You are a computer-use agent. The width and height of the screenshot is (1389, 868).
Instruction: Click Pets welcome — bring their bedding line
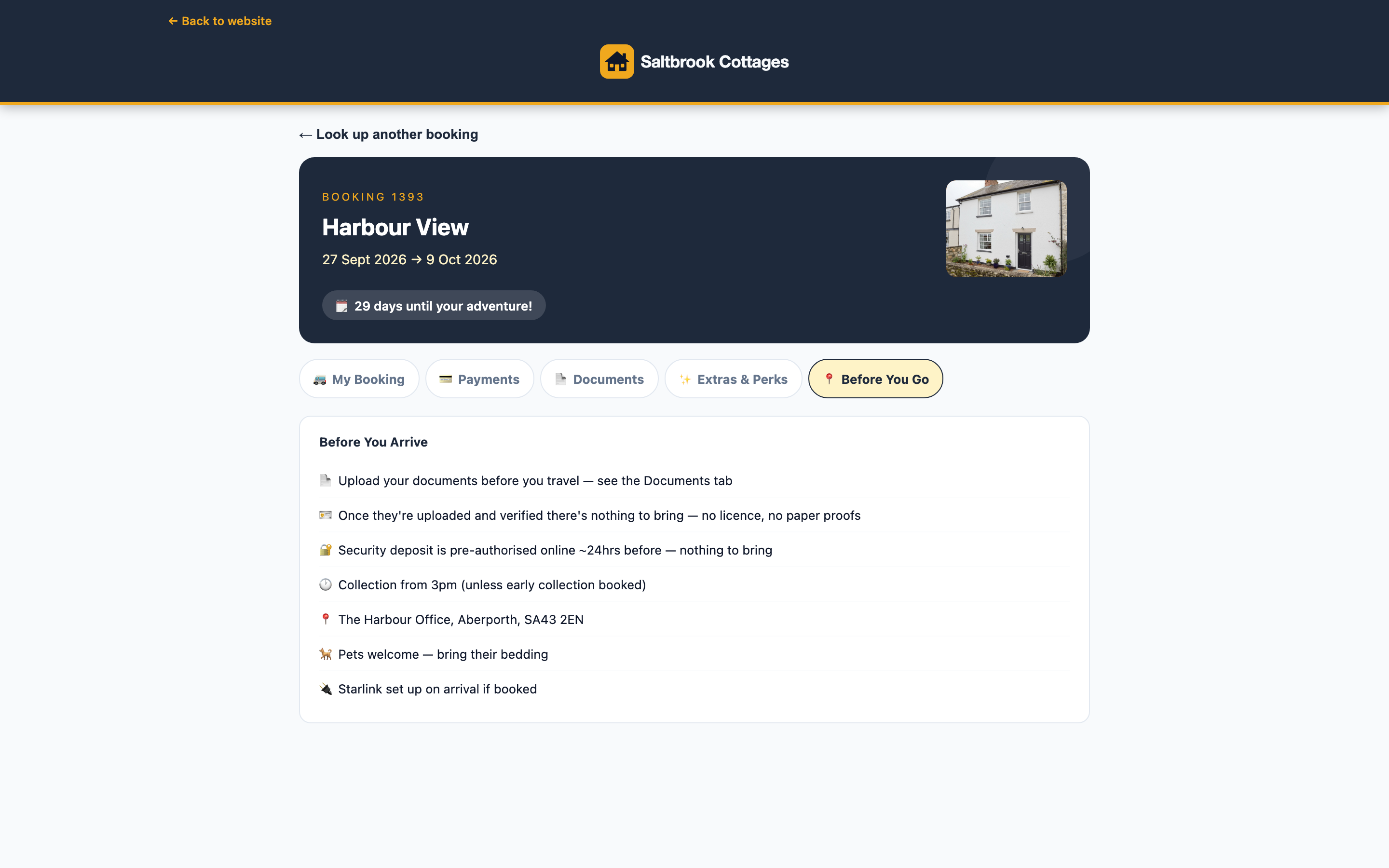443,654
